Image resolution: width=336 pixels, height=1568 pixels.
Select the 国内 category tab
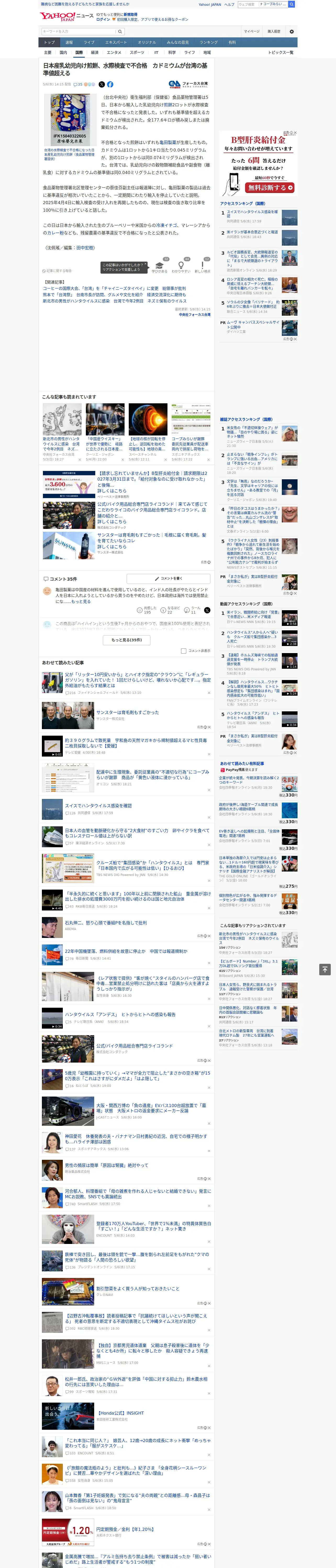(x=63, y=52)
